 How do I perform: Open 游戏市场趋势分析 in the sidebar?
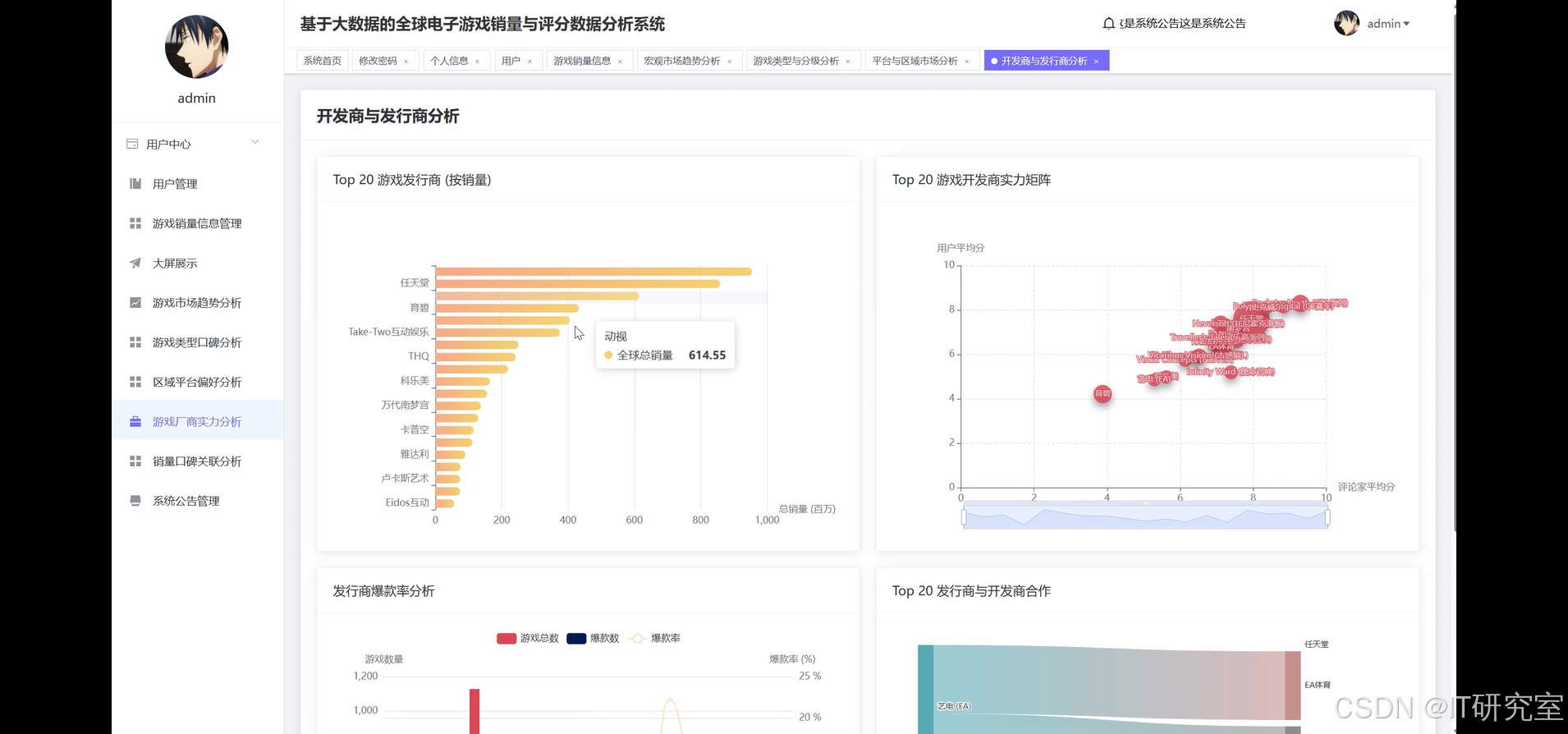click(198, 303)
